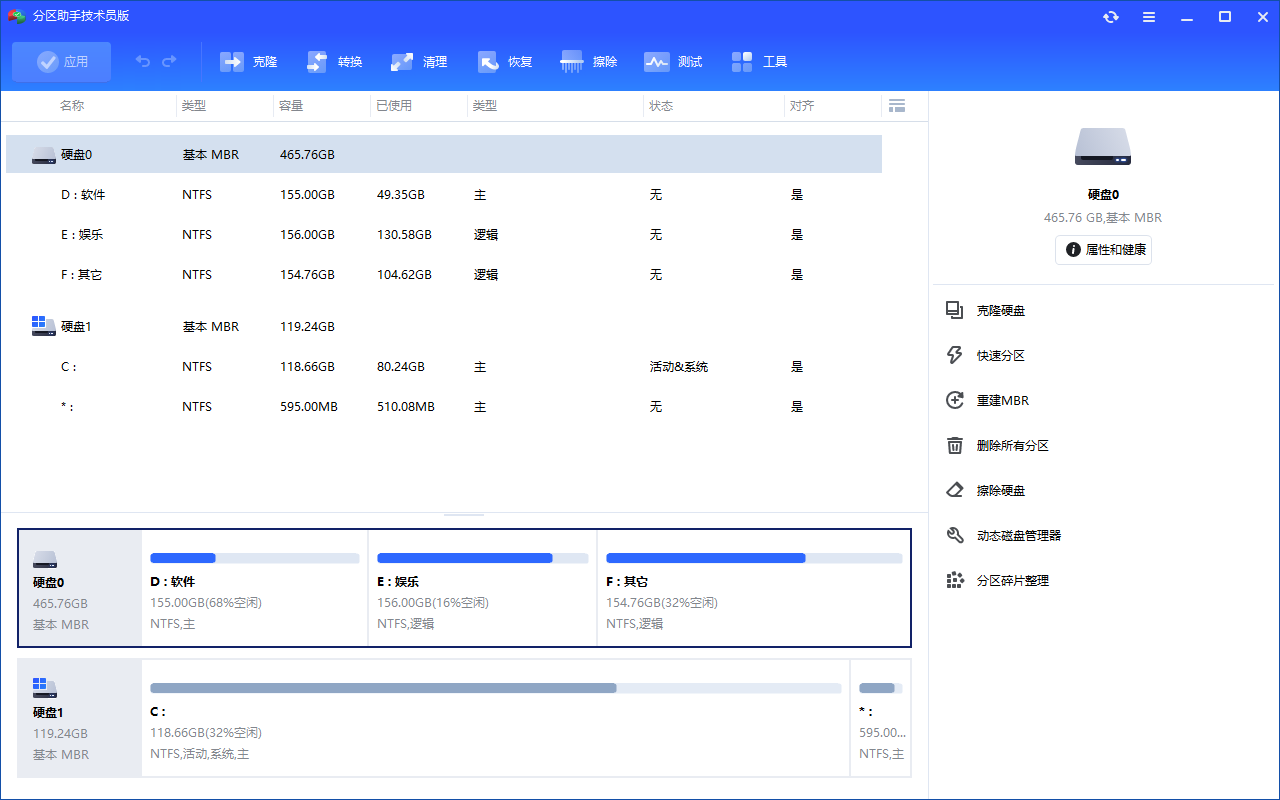Choose 重建MBR from the side panel
Image resolution: width=1280 pixels, height=800 pixels.
click(x=1002, y=401)
